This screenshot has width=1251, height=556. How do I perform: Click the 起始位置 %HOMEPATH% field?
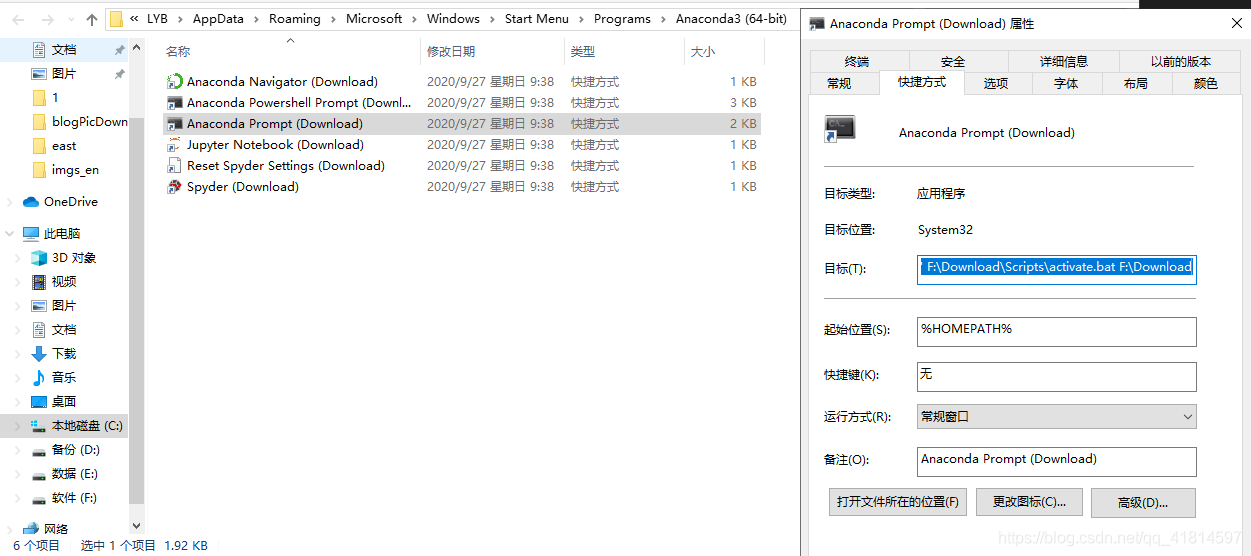(1056, 331)
